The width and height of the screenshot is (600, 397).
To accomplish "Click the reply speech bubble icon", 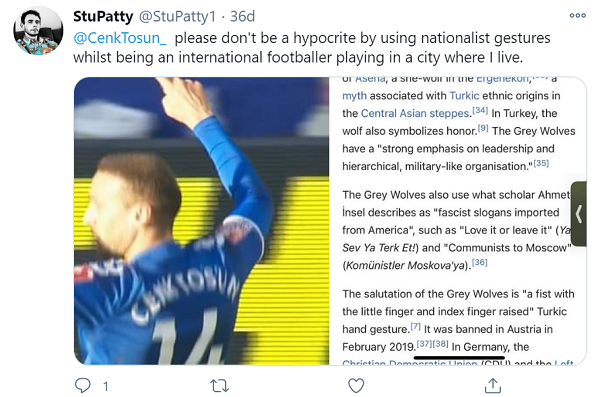I will point(83,386).
